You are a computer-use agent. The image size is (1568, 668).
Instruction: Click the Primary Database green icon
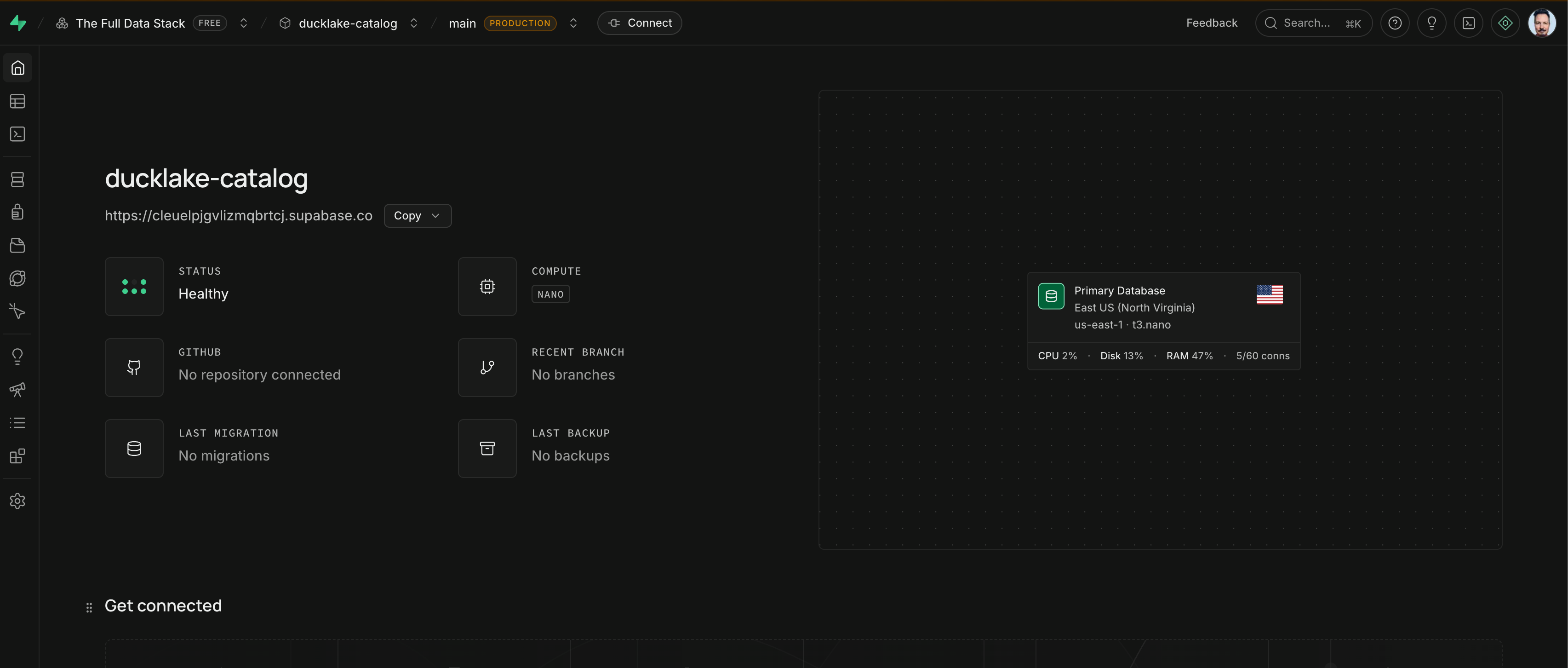1051,296
